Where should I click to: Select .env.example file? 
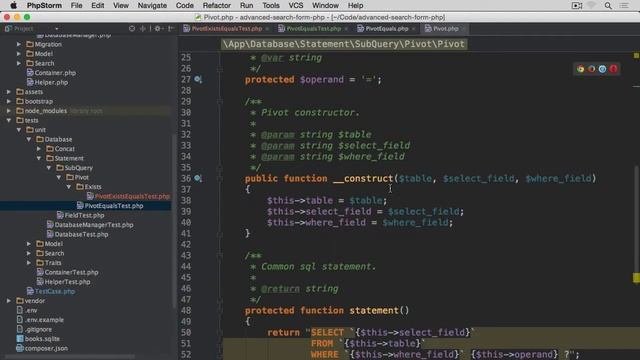point(44,320)
